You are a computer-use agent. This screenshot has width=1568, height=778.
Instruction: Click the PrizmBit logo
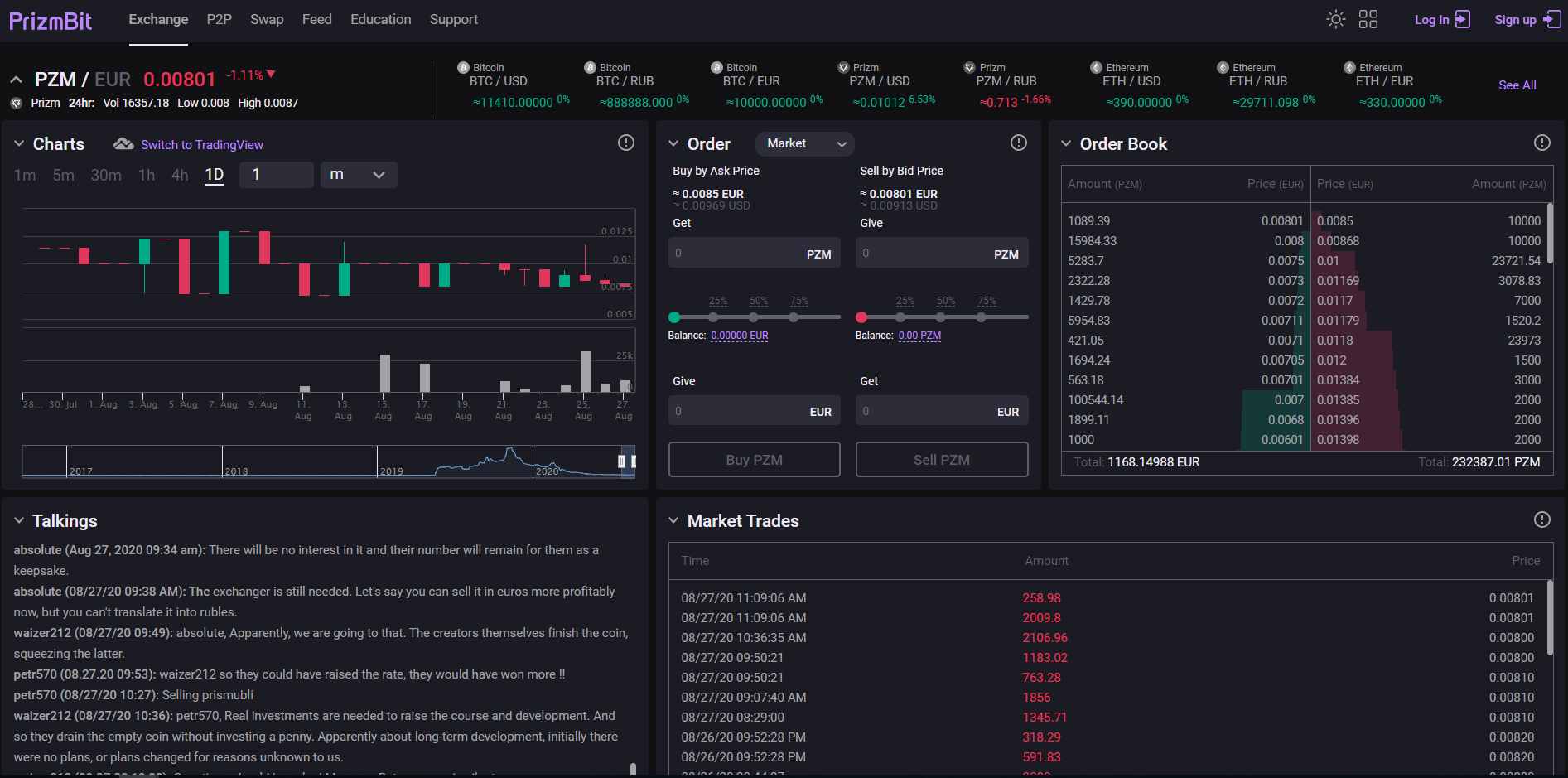51,21
